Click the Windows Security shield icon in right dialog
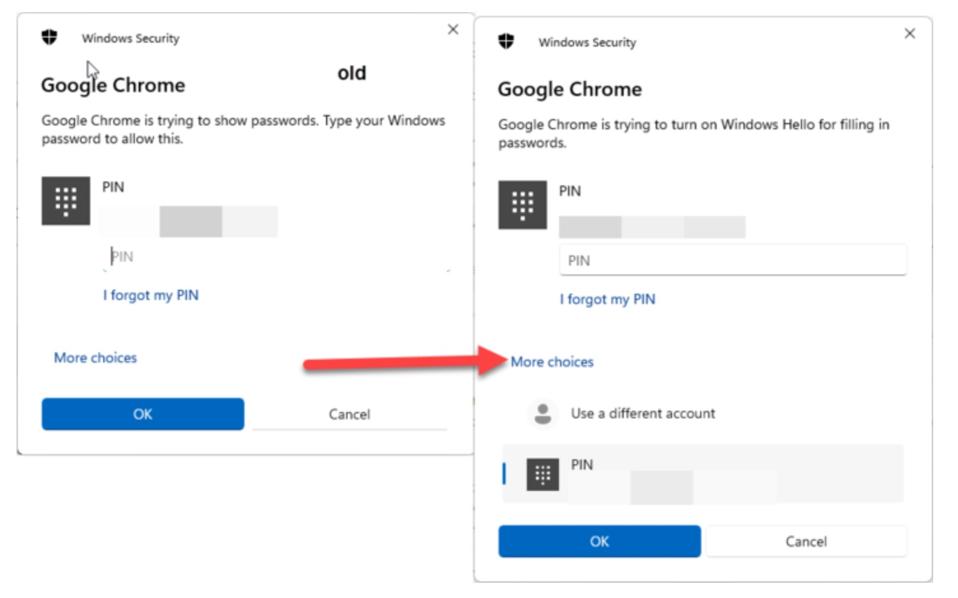Screen dimensions: 958x598 coord(506,42)
